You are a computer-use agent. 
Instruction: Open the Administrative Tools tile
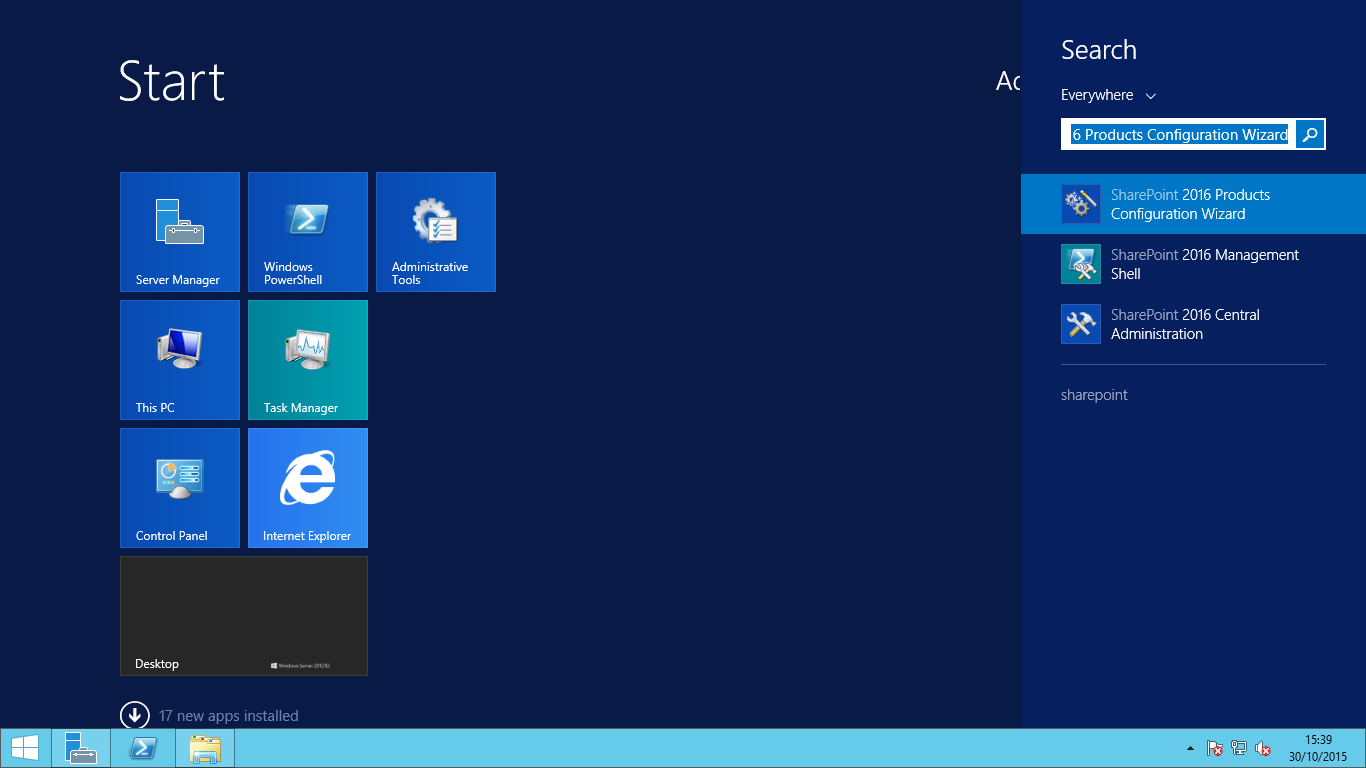pyautogui.click(x=436, y=232)
